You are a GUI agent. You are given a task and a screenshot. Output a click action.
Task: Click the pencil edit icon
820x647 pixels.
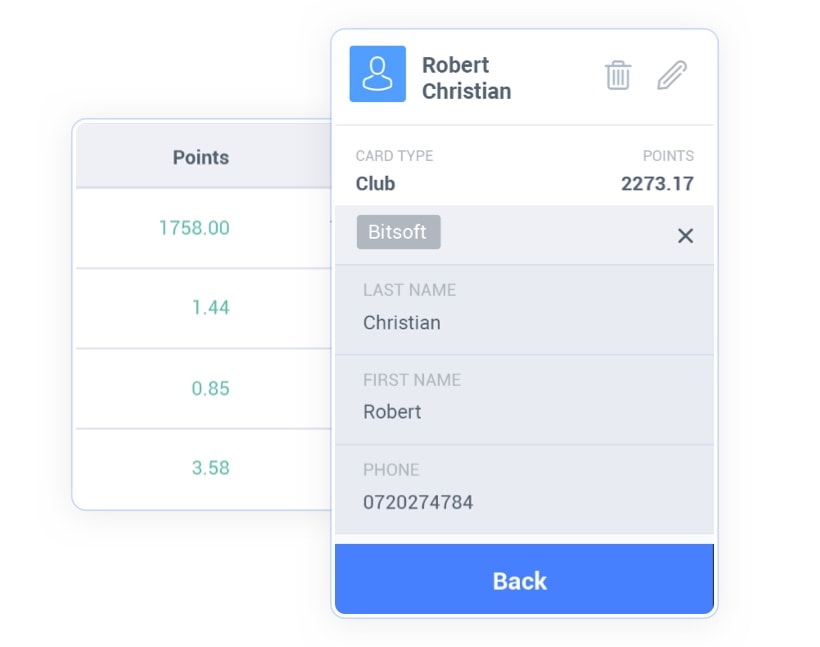tap(672, 75)
